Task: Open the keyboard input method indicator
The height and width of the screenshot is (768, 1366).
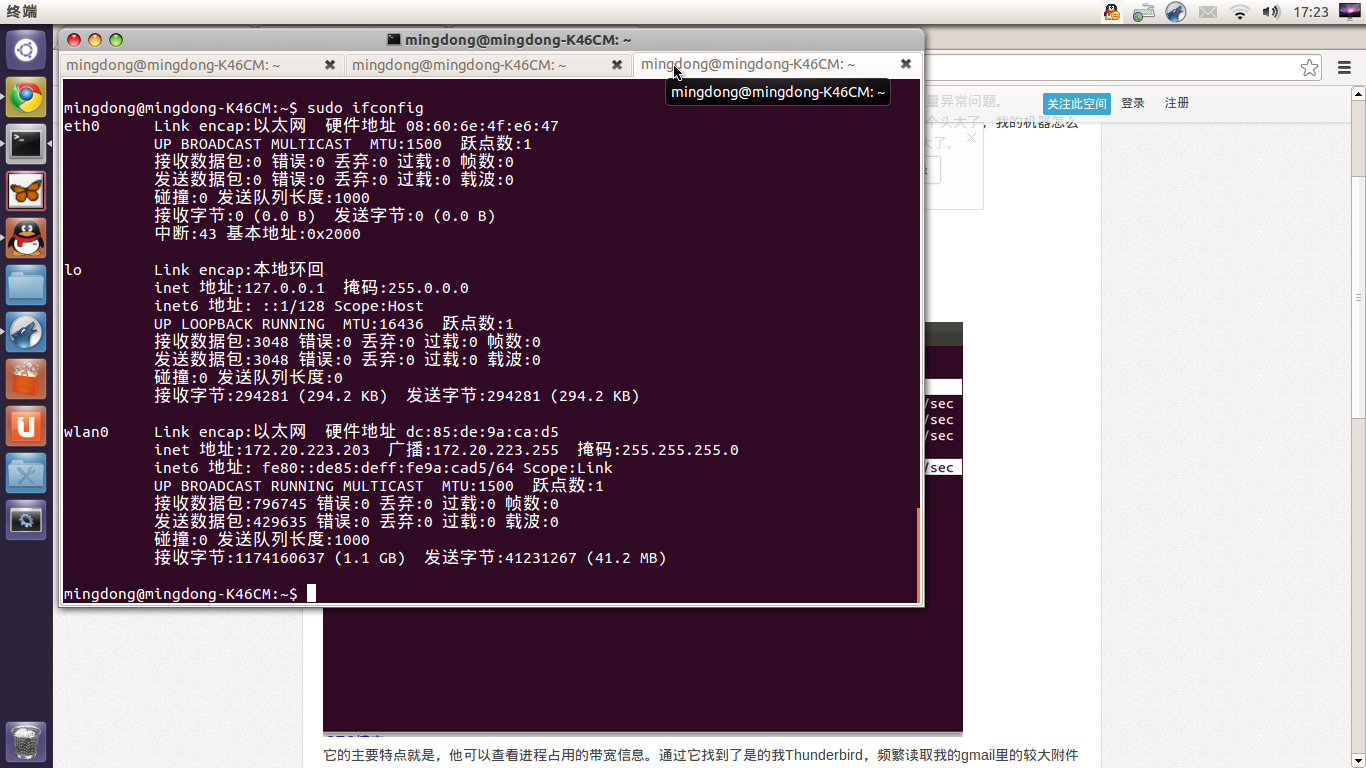Action: pos(1144,12)
